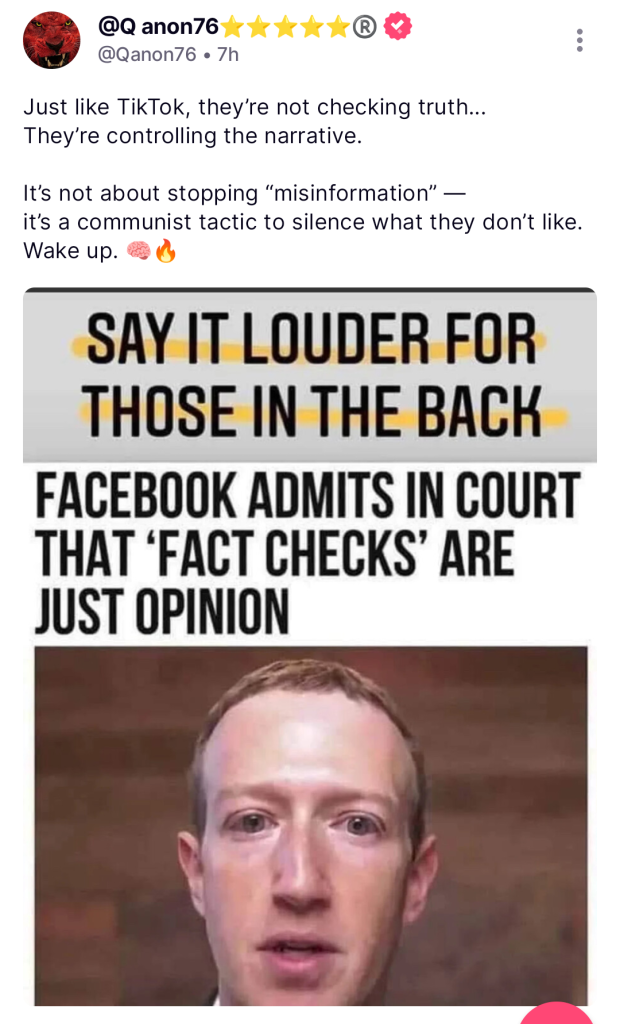
Task: Open the @Q anon76 display name
Action: (x=157, y=26)
